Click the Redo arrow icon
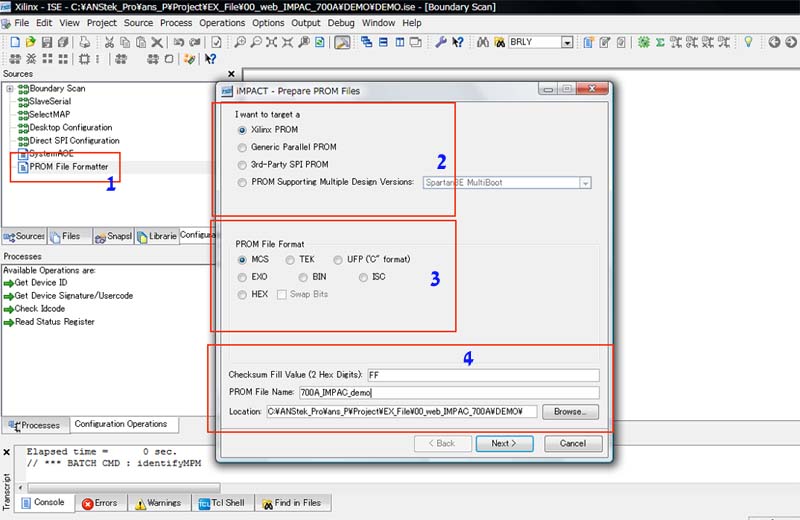This screenshot has width=800, height=520. click(x=194, y=42)
